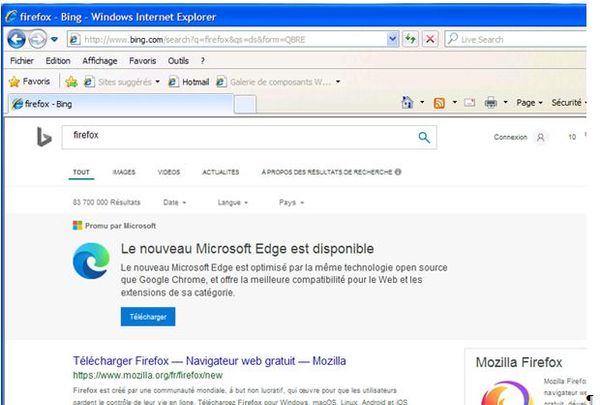Click the Promu par Microsoft label
Viewport: 600px width, 405px height.
tap(120, 226)
